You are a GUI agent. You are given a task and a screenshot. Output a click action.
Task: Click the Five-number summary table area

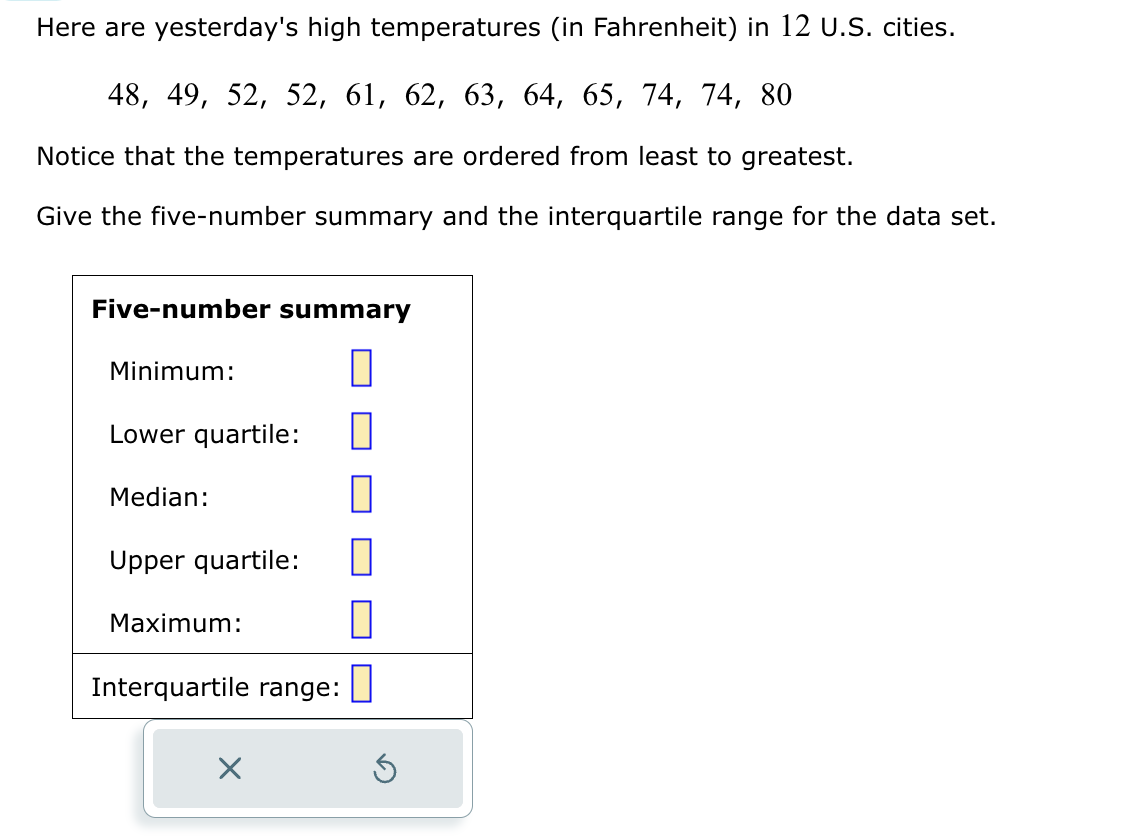(271, 495)
